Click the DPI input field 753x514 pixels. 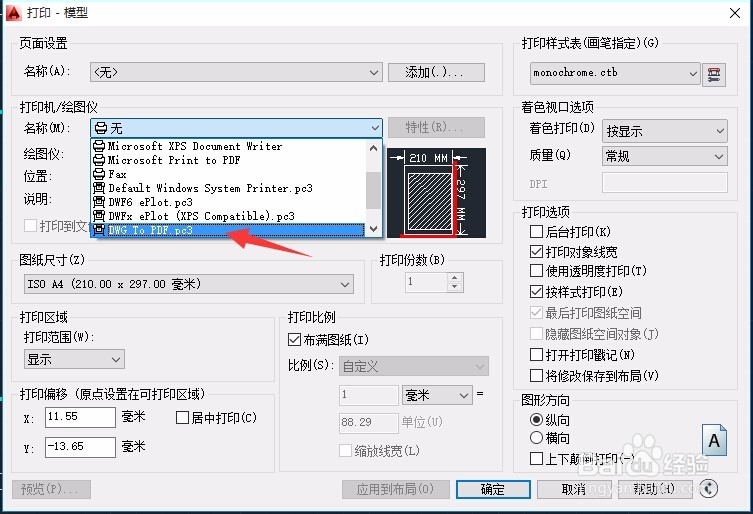tap(665, 183)
